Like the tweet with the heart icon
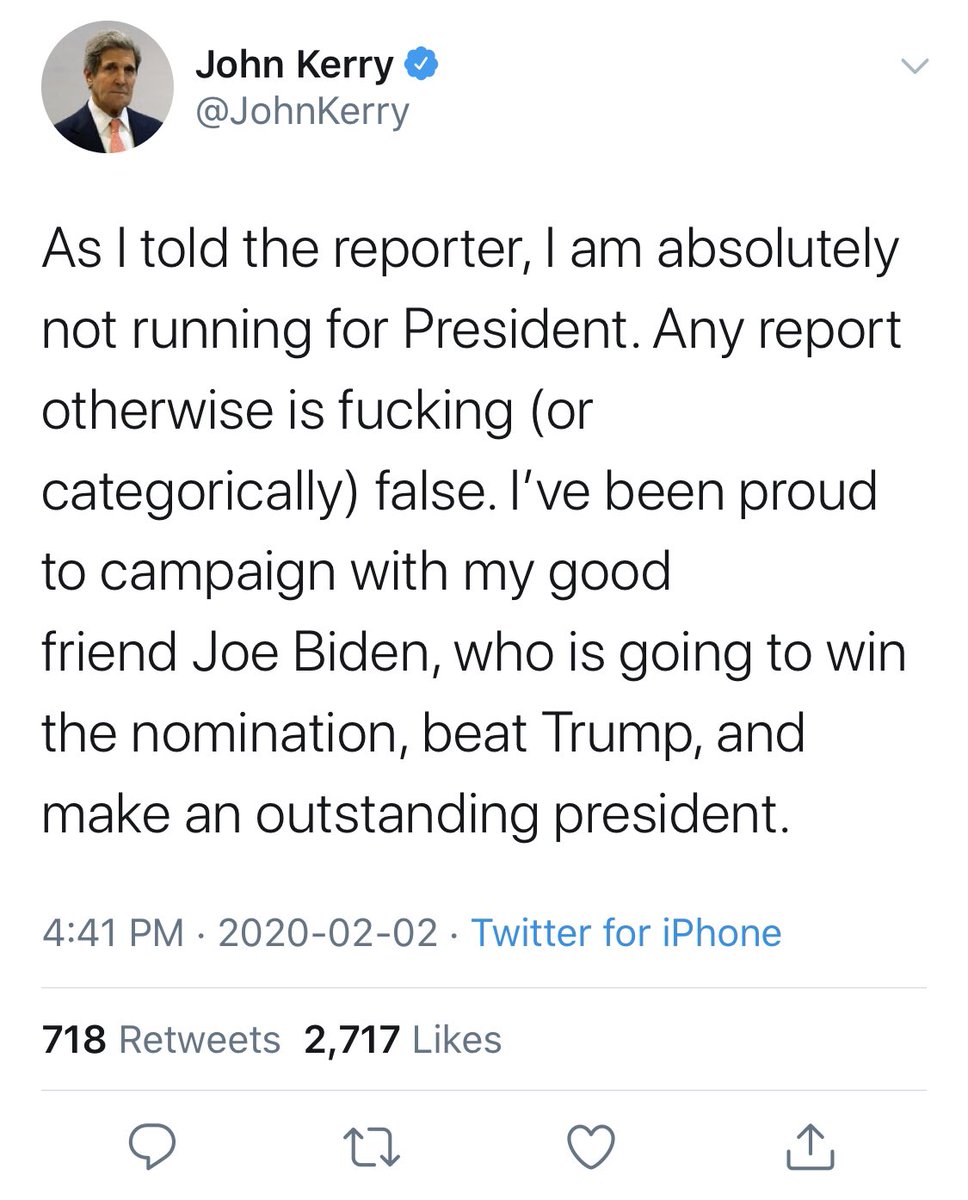 [590, 1145]
